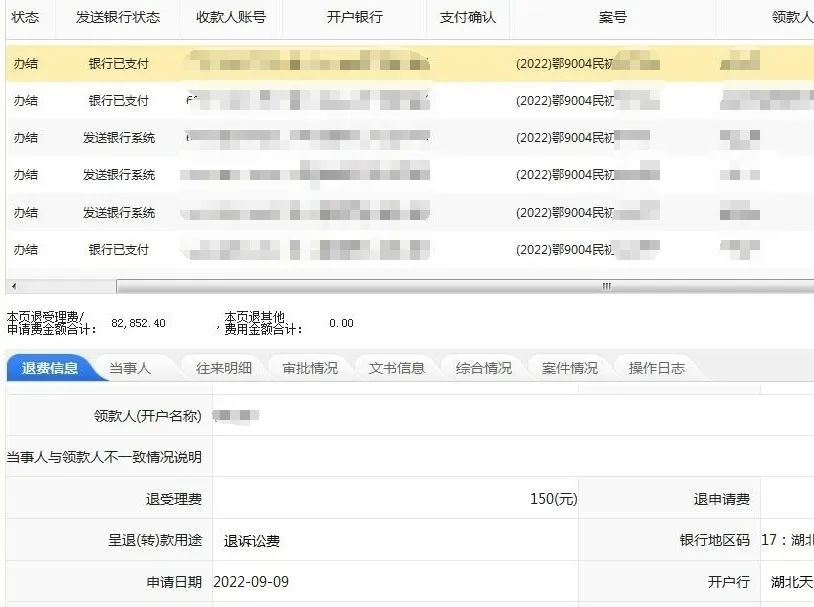The width and height of the screenshot is (814, 607).
Task: Sort the table by 案号 column
Action: click(612, 18)
